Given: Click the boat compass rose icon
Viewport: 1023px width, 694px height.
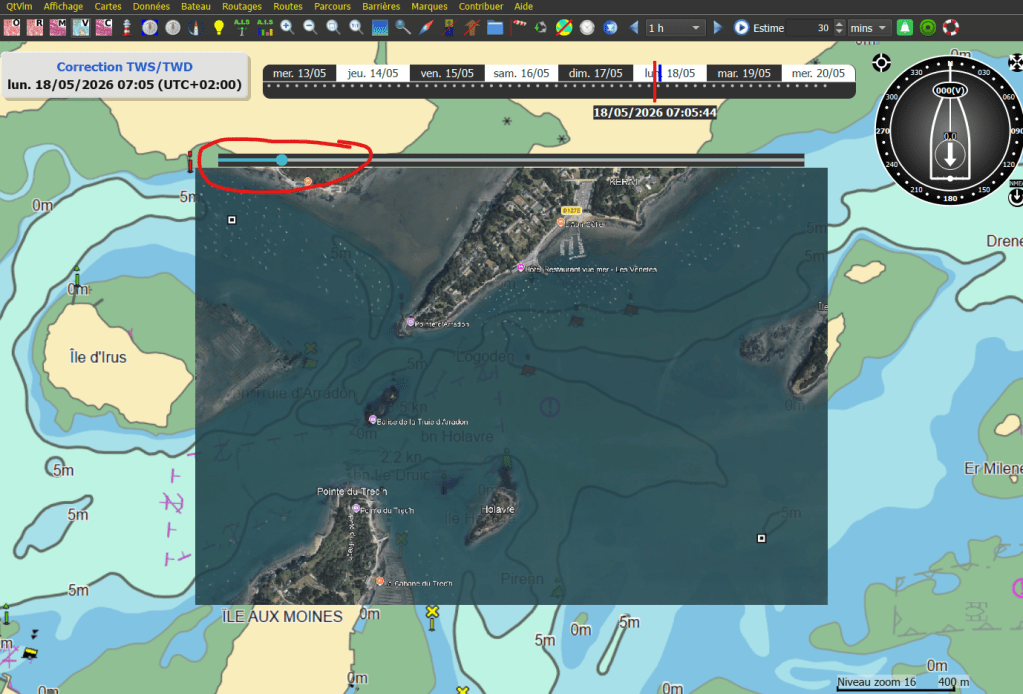Looking at the screenshot, I should tap(195, 27).
